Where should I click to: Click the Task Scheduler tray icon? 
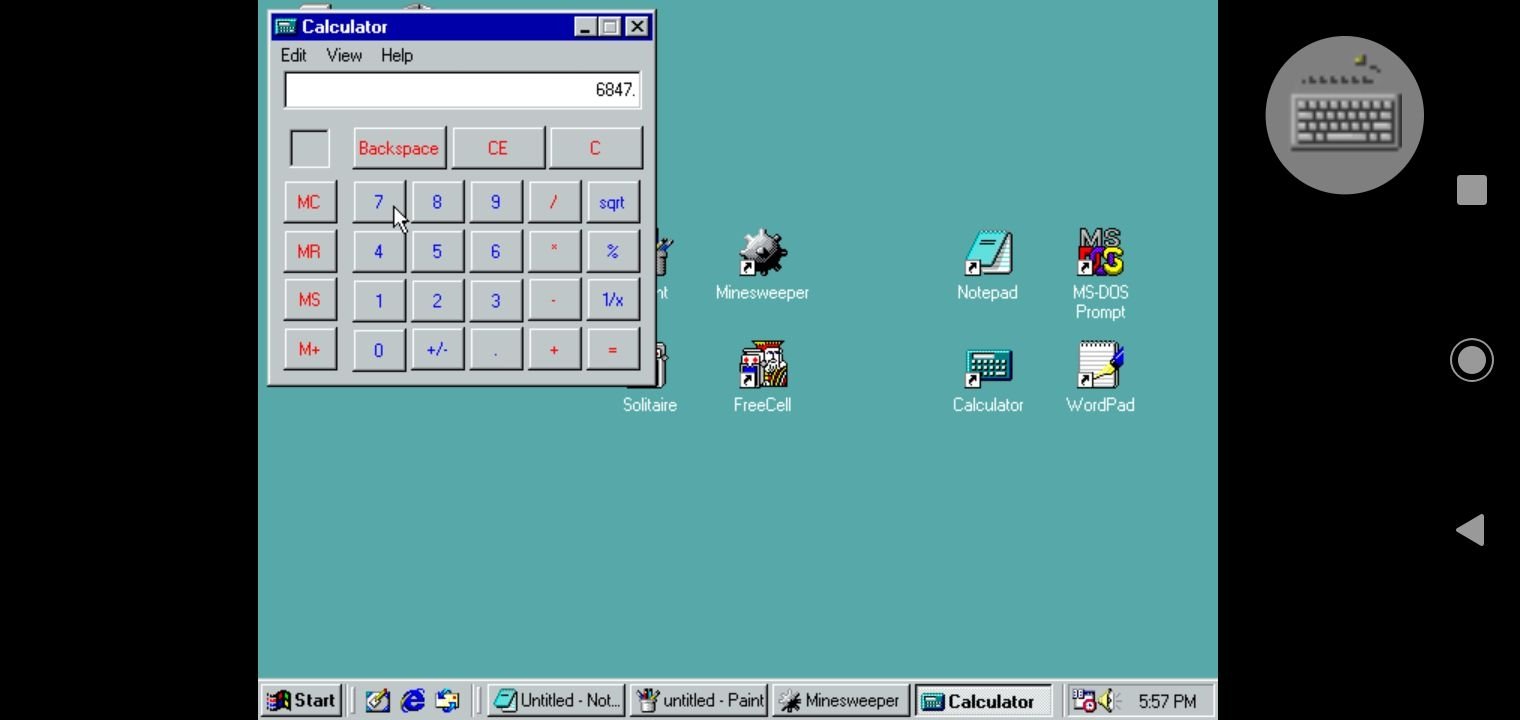(1083, 700)
